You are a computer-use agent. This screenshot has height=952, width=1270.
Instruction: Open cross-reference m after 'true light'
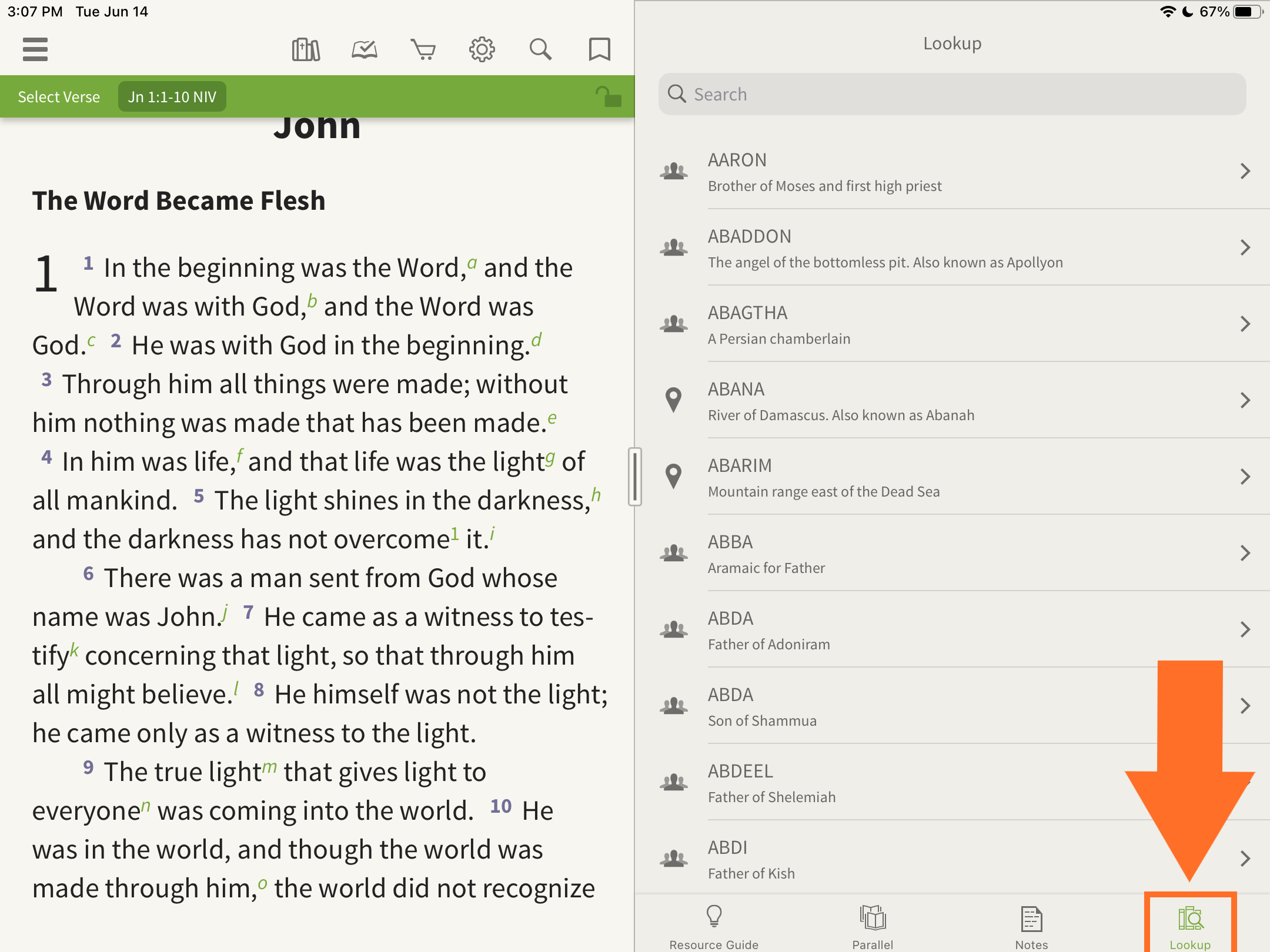pos(269,767)
